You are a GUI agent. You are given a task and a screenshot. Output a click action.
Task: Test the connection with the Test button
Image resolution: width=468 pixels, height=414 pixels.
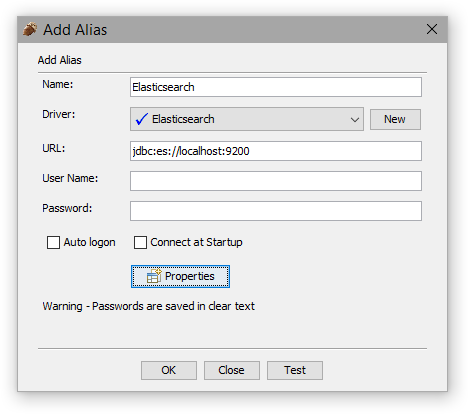point(295,370)
